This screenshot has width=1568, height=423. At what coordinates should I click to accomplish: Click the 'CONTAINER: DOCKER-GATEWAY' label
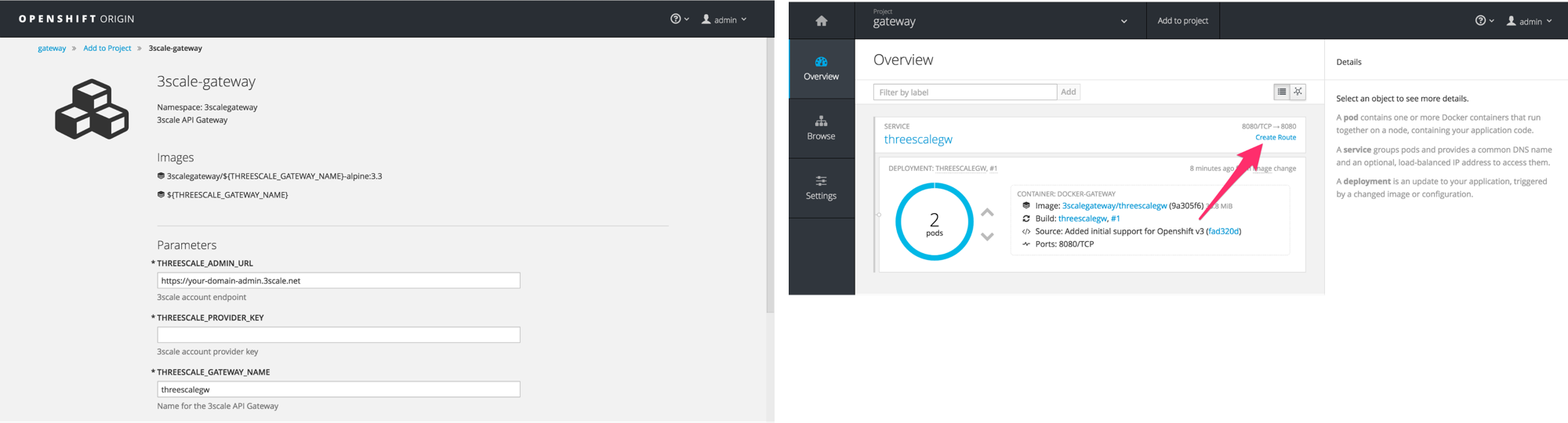coord(1065,193)
